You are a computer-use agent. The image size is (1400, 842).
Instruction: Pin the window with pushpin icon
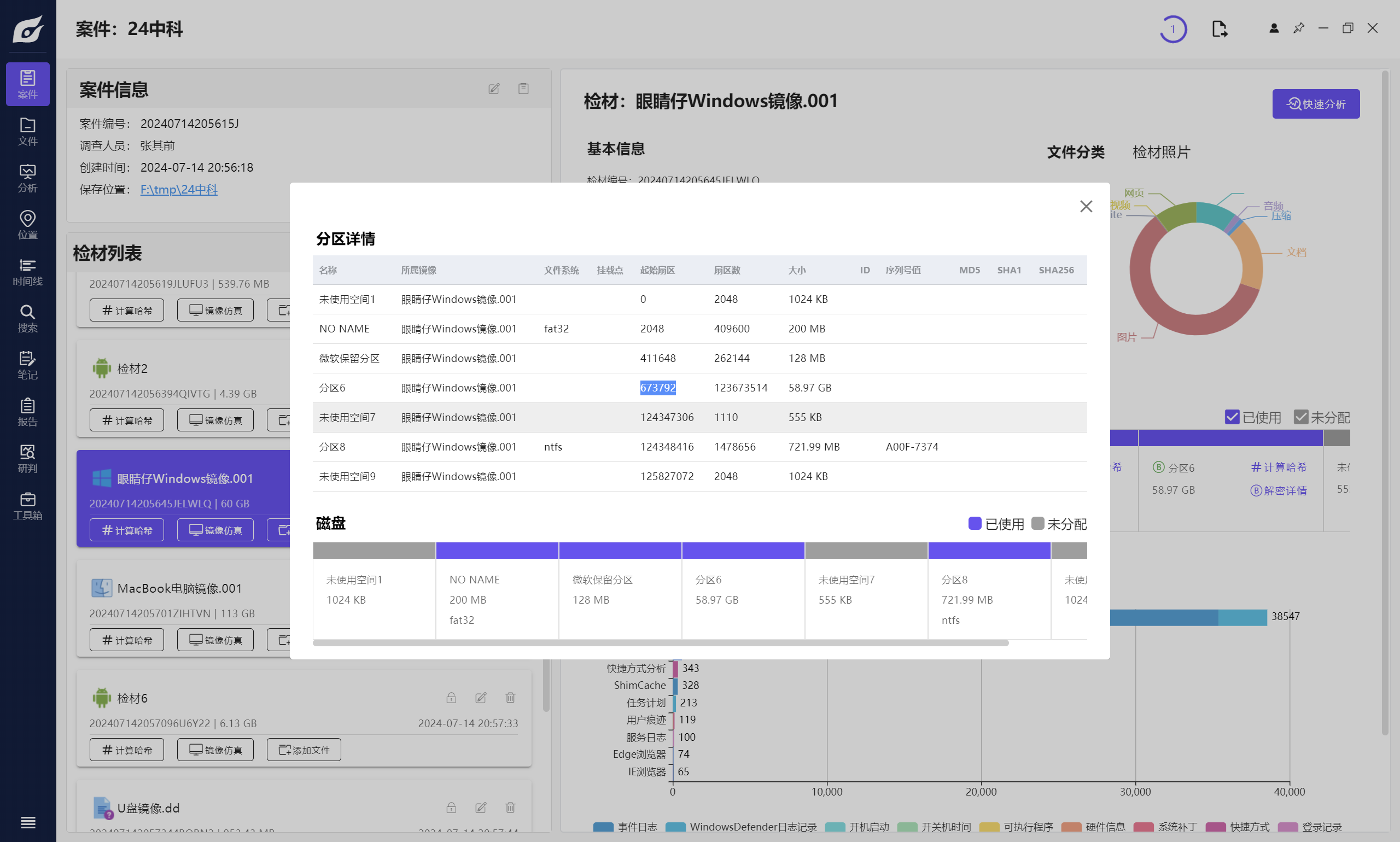1298,28
